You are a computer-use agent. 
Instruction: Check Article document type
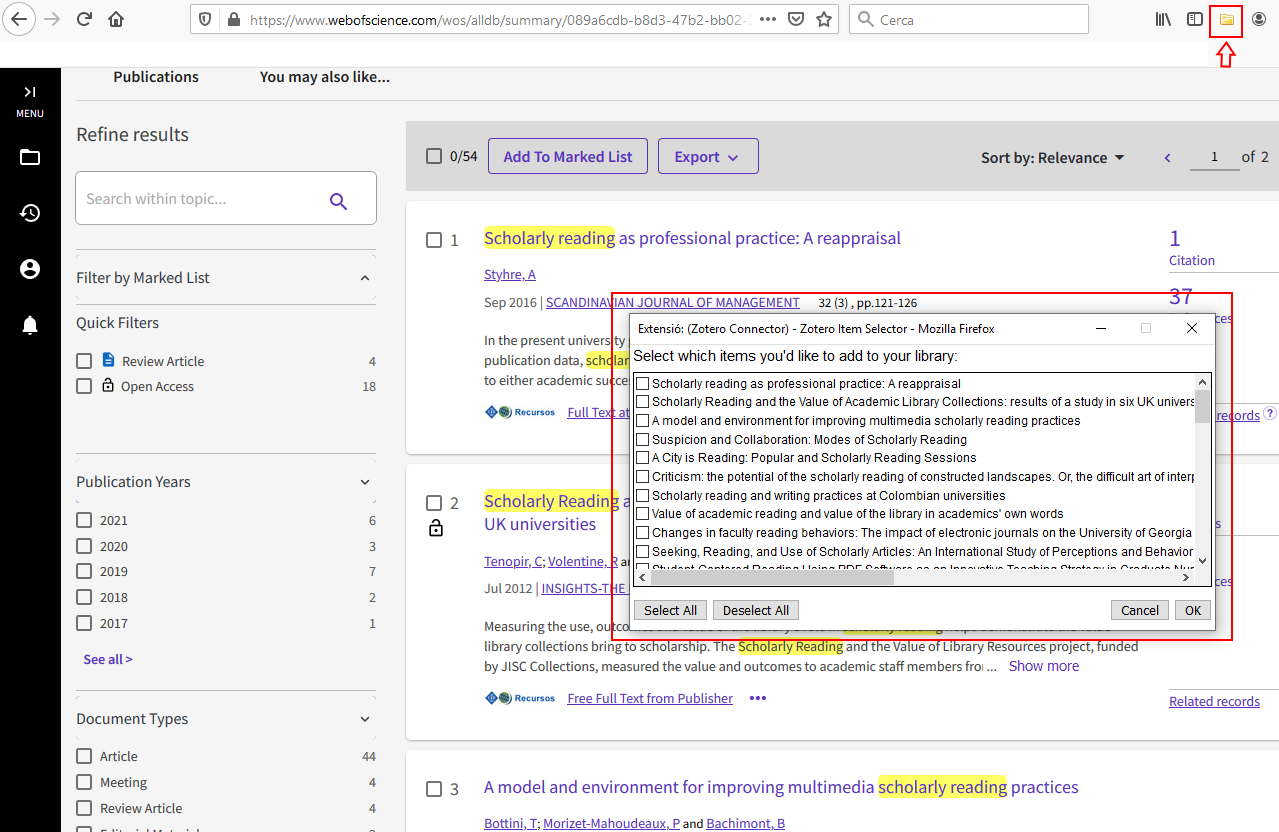point(84,756)
